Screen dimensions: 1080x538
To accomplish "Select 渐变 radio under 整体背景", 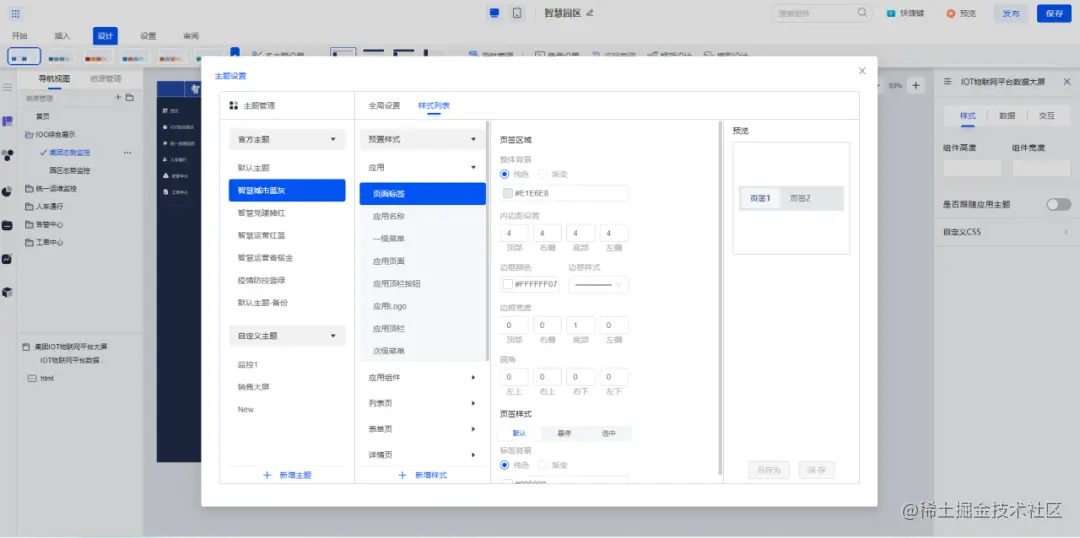I will [x=542, y=174].
